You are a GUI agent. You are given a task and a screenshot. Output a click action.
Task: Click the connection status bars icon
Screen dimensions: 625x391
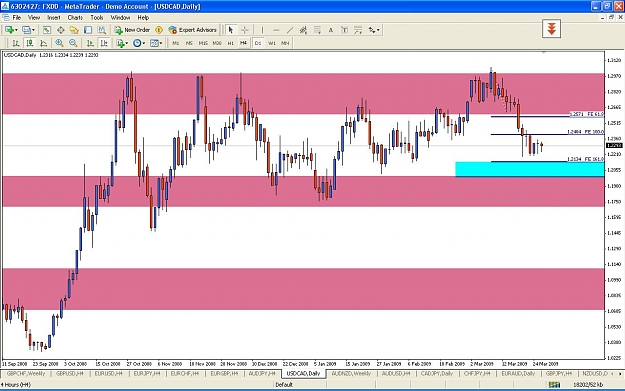tap(554, 385)
